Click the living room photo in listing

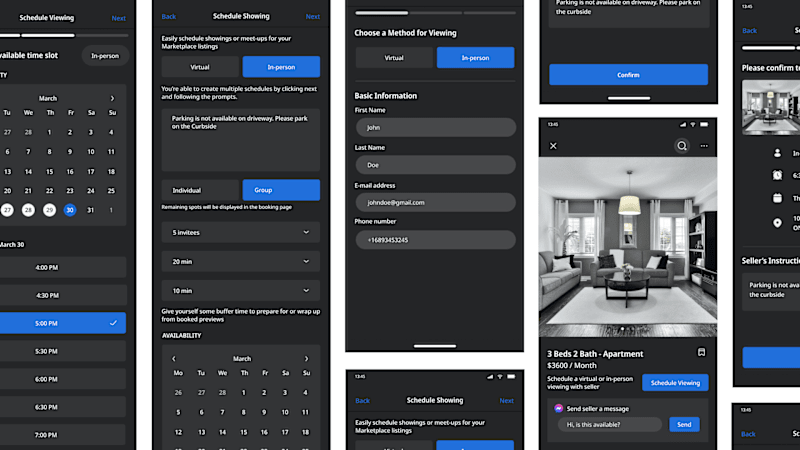[628, 247]
